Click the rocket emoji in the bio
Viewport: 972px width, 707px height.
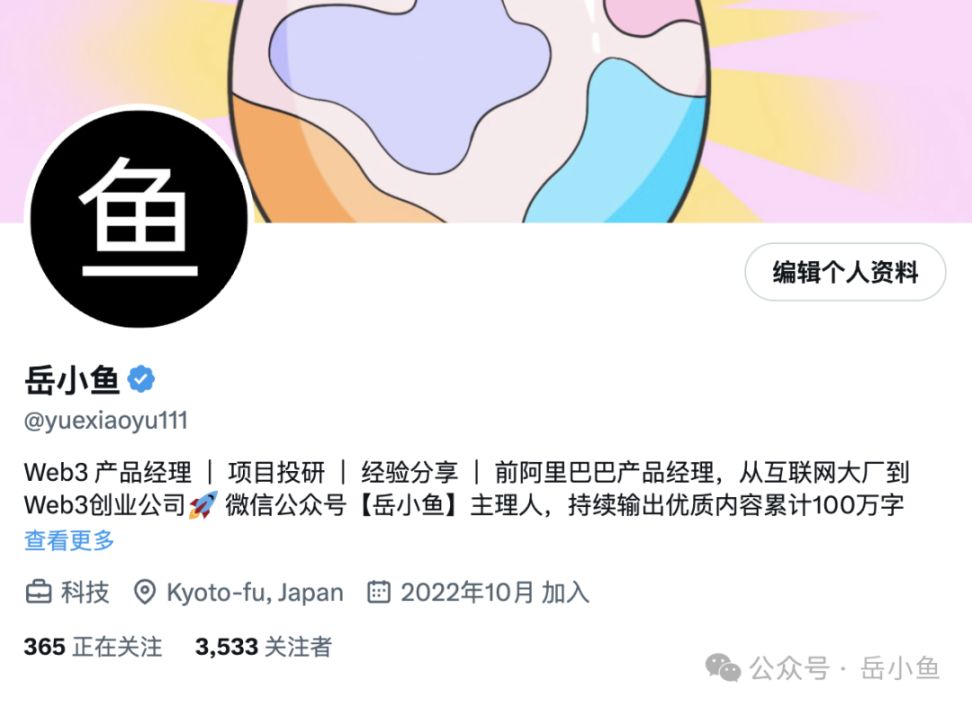pos(203,504)
